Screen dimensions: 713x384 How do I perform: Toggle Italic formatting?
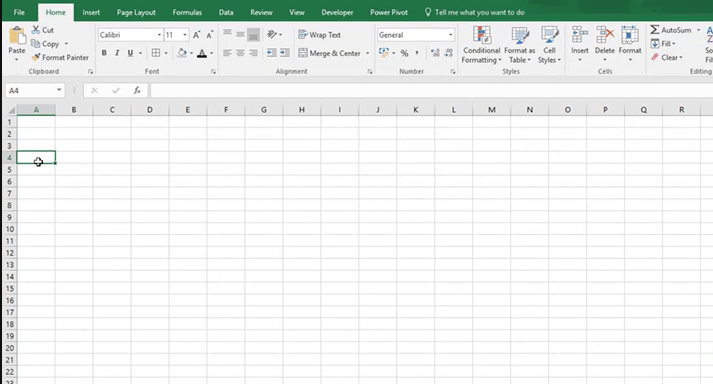click(x=117, y=53)
